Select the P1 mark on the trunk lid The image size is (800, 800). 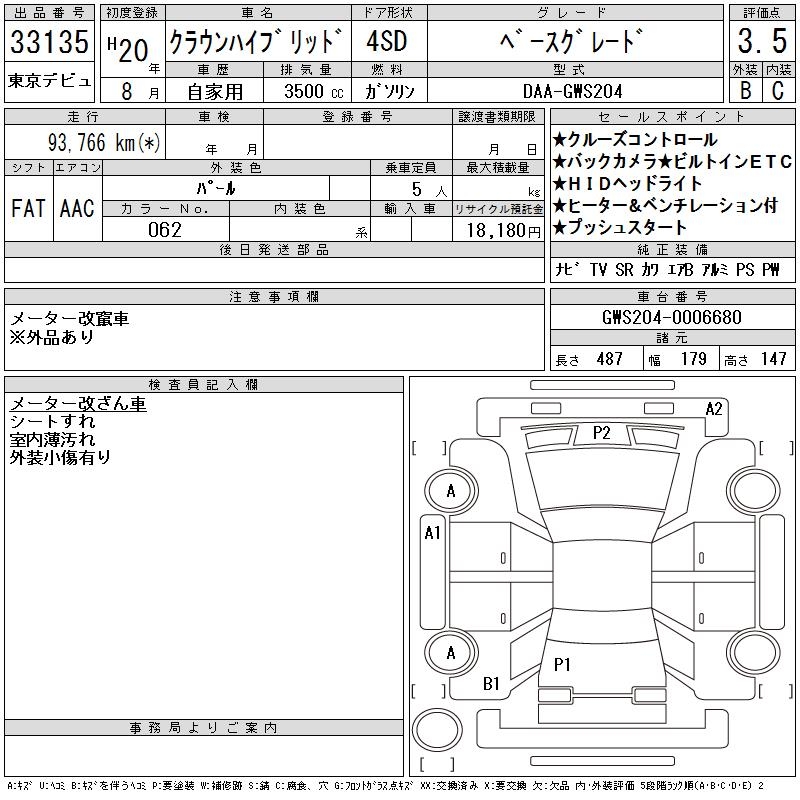[x=562, y=665]
